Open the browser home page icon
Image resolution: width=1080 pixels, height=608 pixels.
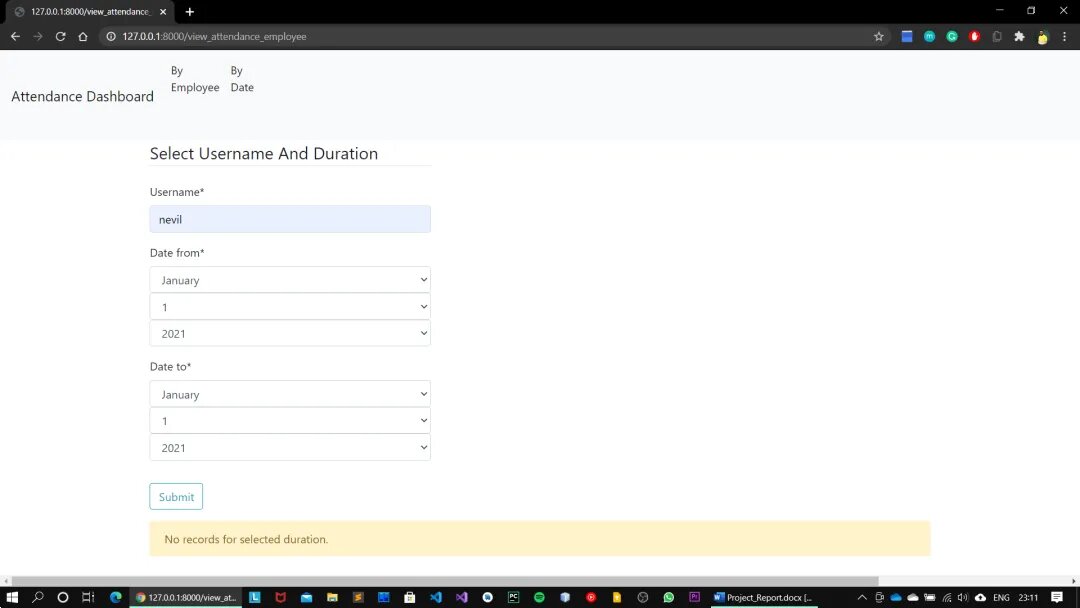click(x=83, y=36)
